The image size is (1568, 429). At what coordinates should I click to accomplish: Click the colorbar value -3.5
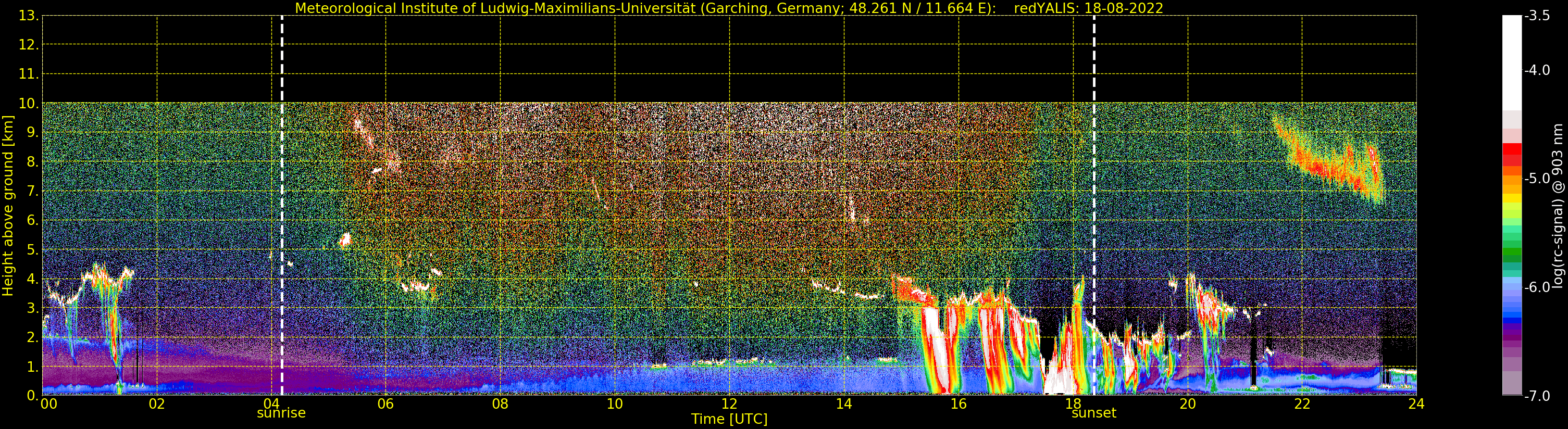pyautogui.click(x=1537, y=16)
